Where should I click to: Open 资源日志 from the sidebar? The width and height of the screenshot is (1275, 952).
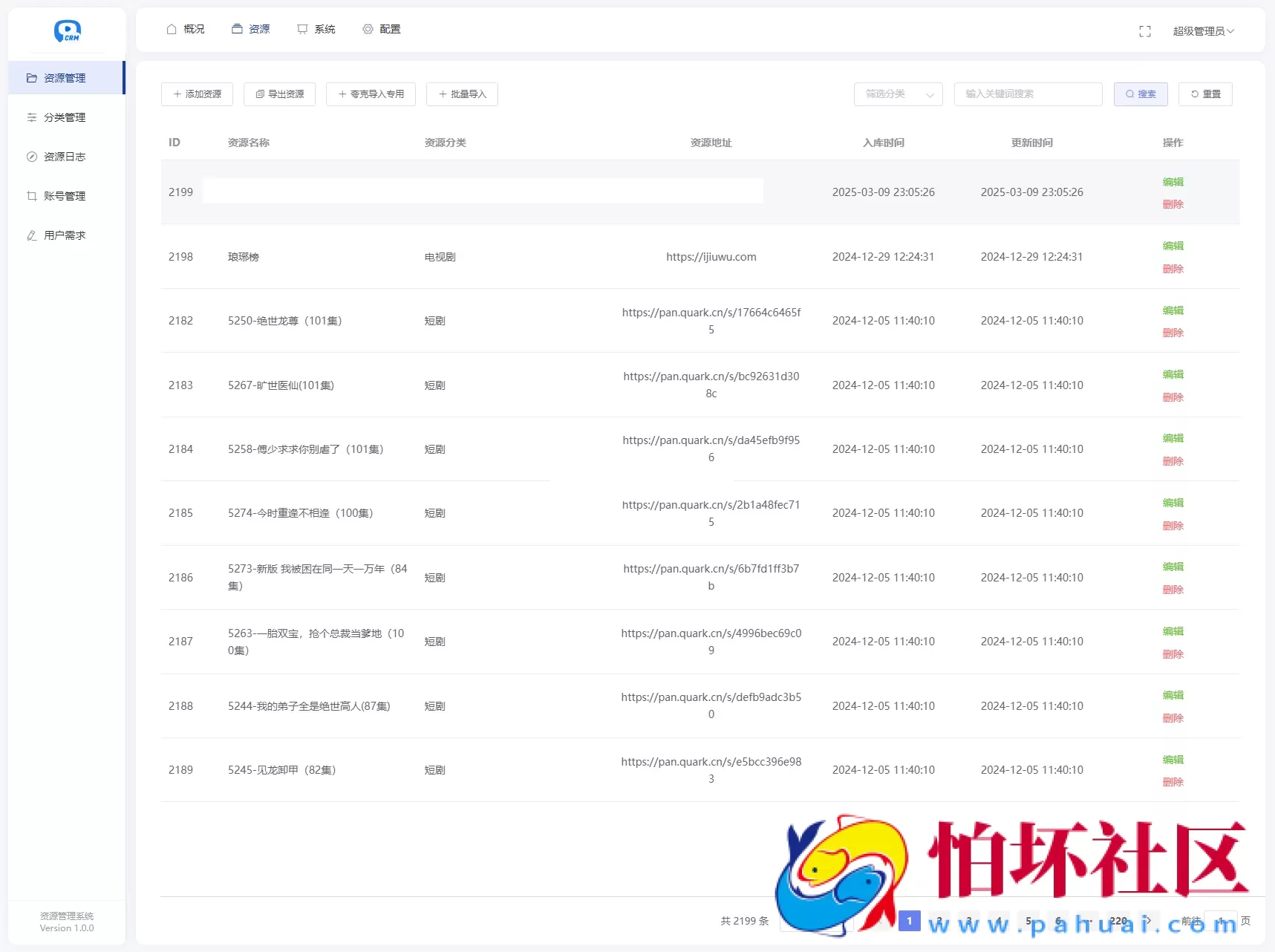65,156
